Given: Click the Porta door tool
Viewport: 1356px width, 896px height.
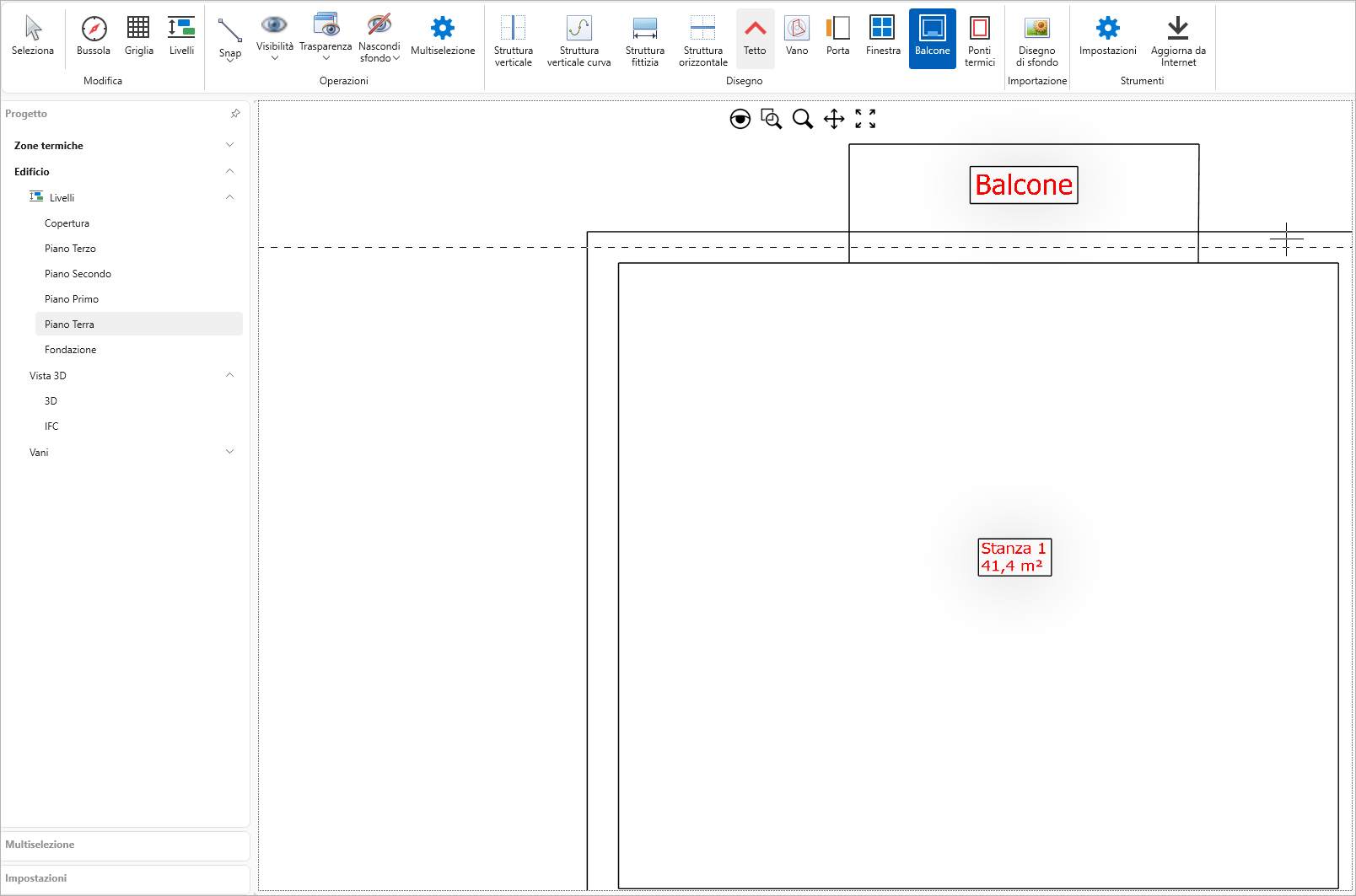Looking at the screenshot, I should [837, 36].
